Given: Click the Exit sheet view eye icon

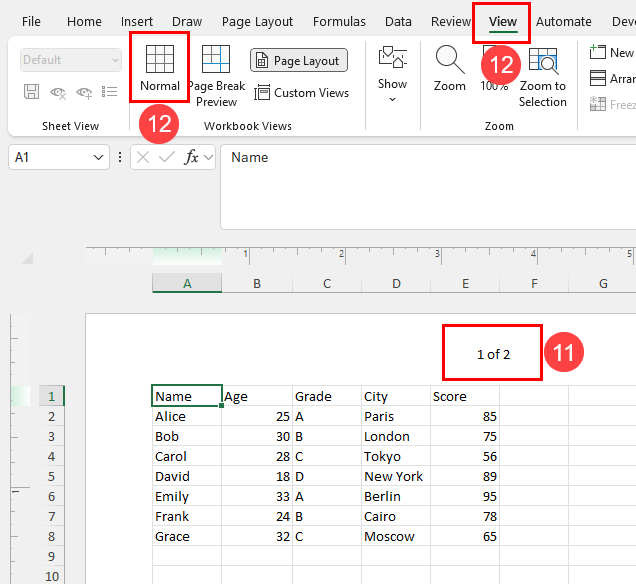Looking at the screenshot, I should 58,92.
